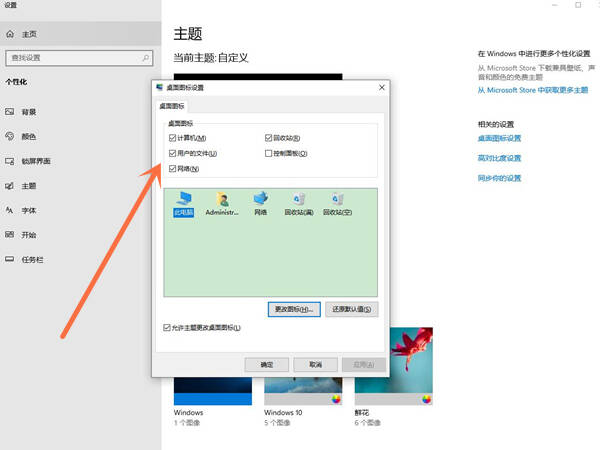
Task: Open the 任务栏 settings page
Action: pyautogui.click(x=80, y=259)
